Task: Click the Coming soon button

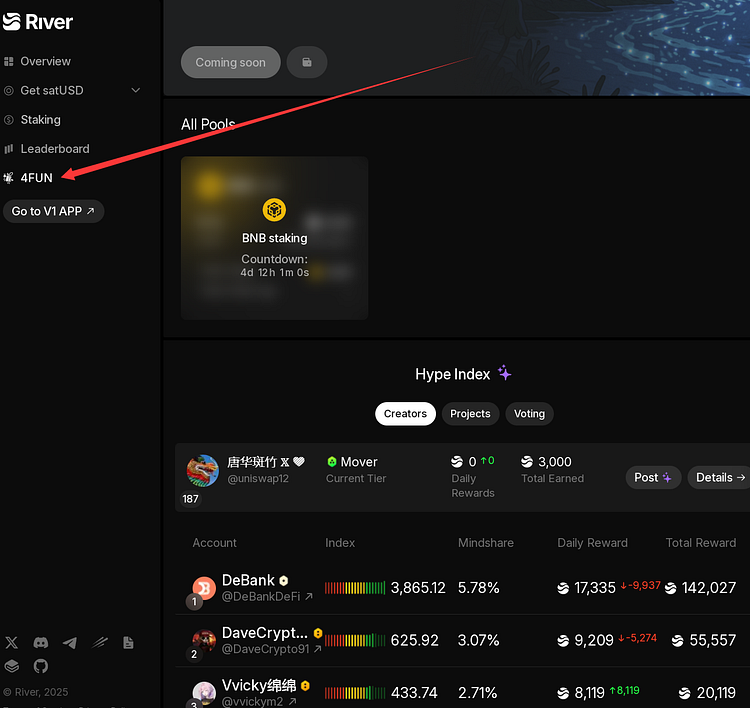Action: coord(231,62)
